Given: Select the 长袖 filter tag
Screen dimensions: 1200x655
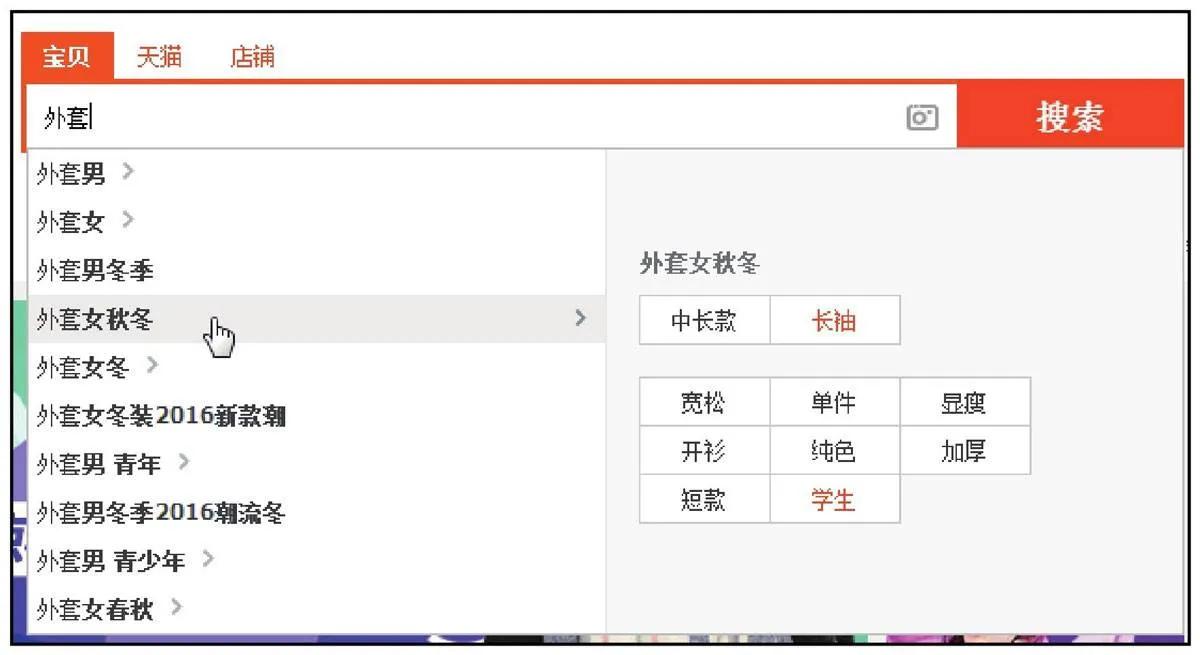Looking at the screenshot, I should tap(836, 320).
